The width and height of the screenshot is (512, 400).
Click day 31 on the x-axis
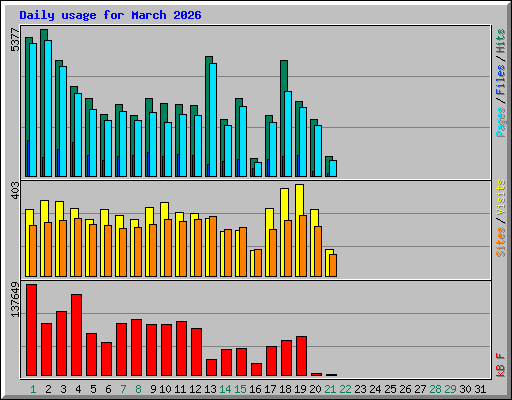point(480,389)
